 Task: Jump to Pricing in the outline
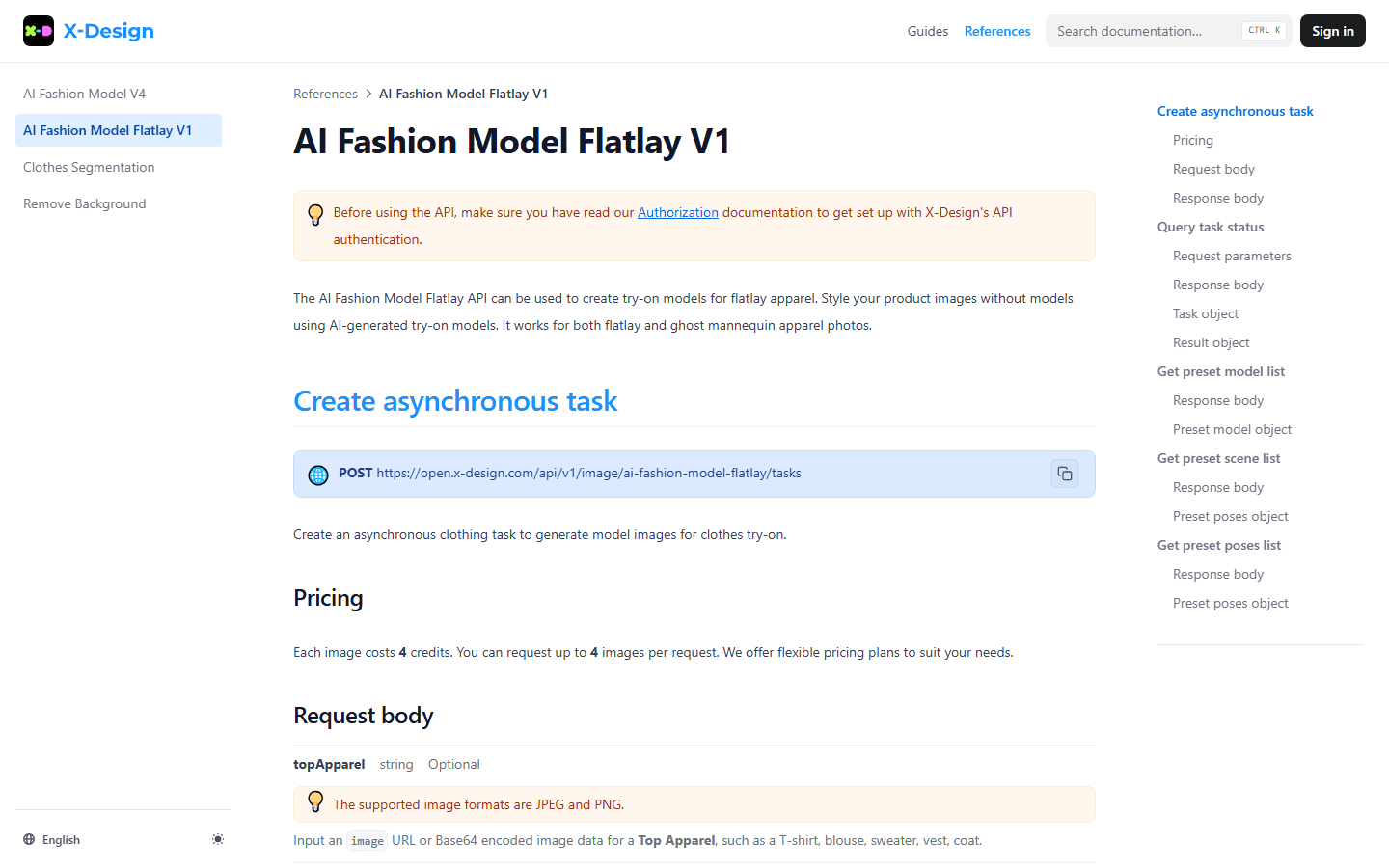(x=1193, y=140)
